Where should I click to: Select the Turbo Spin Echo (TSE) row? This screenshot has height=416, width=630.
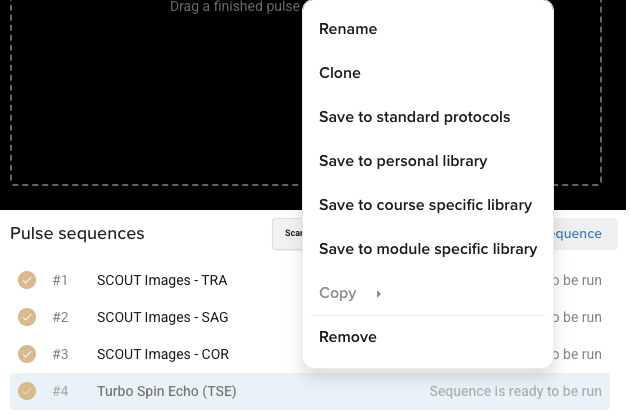[x=166, y=391]
